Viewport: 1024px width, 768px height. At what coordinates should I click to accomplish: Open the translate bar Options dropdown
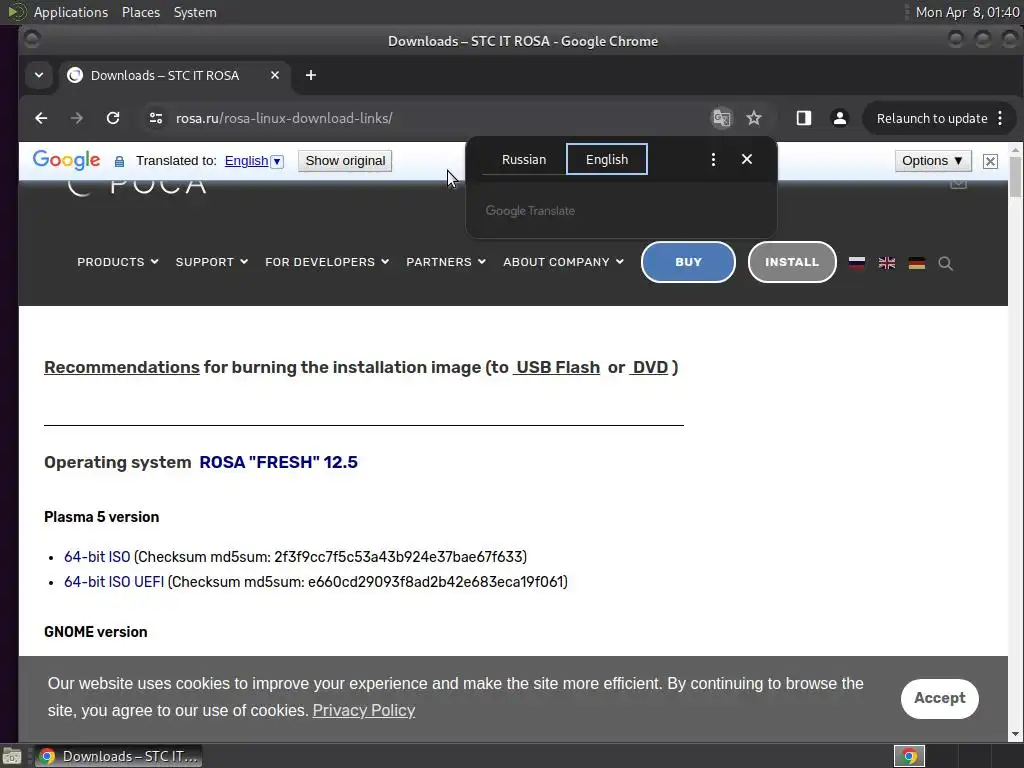click(x=933, y=161)
